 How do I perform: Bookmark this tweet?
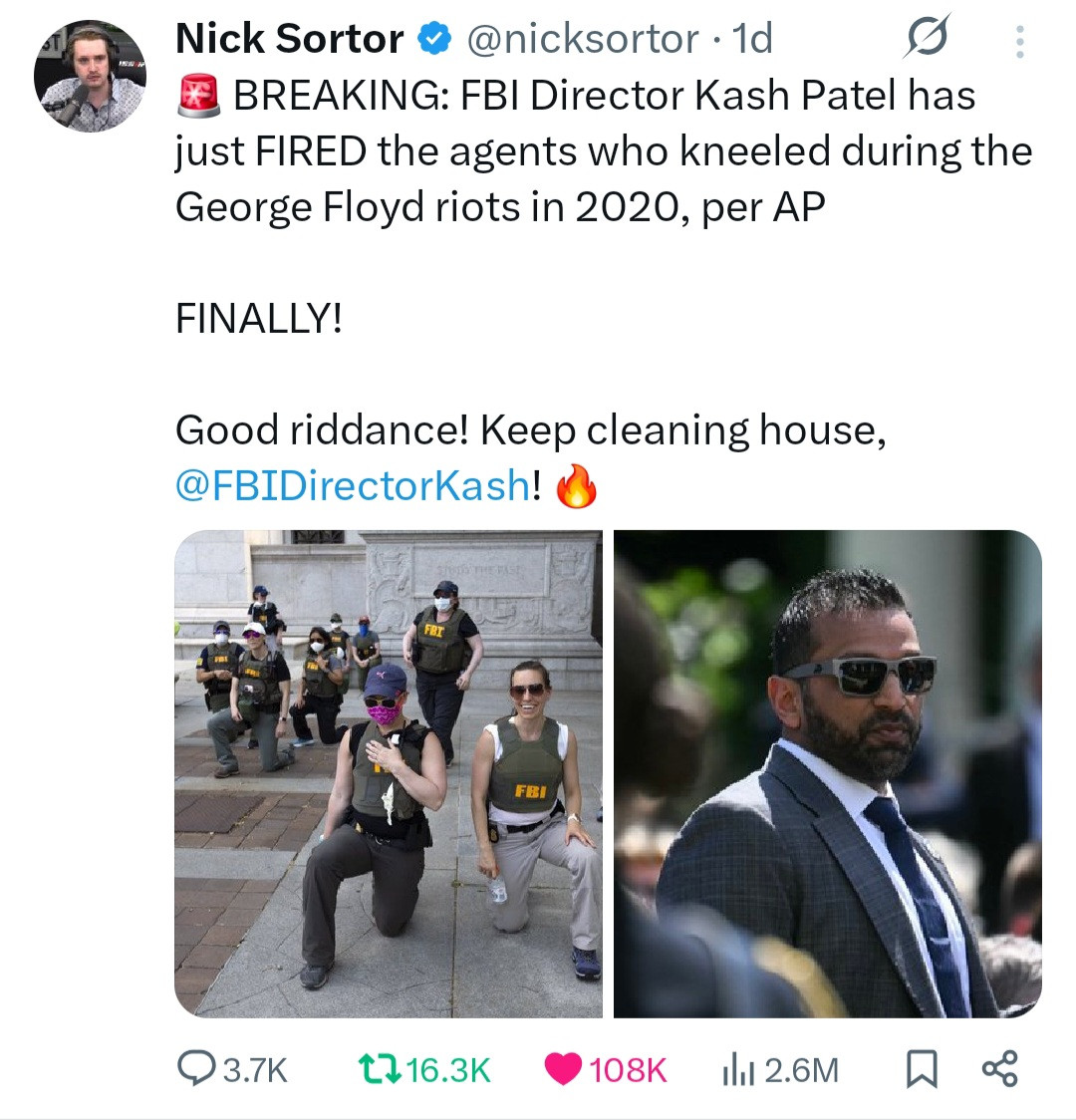(x=921, y=1068)
